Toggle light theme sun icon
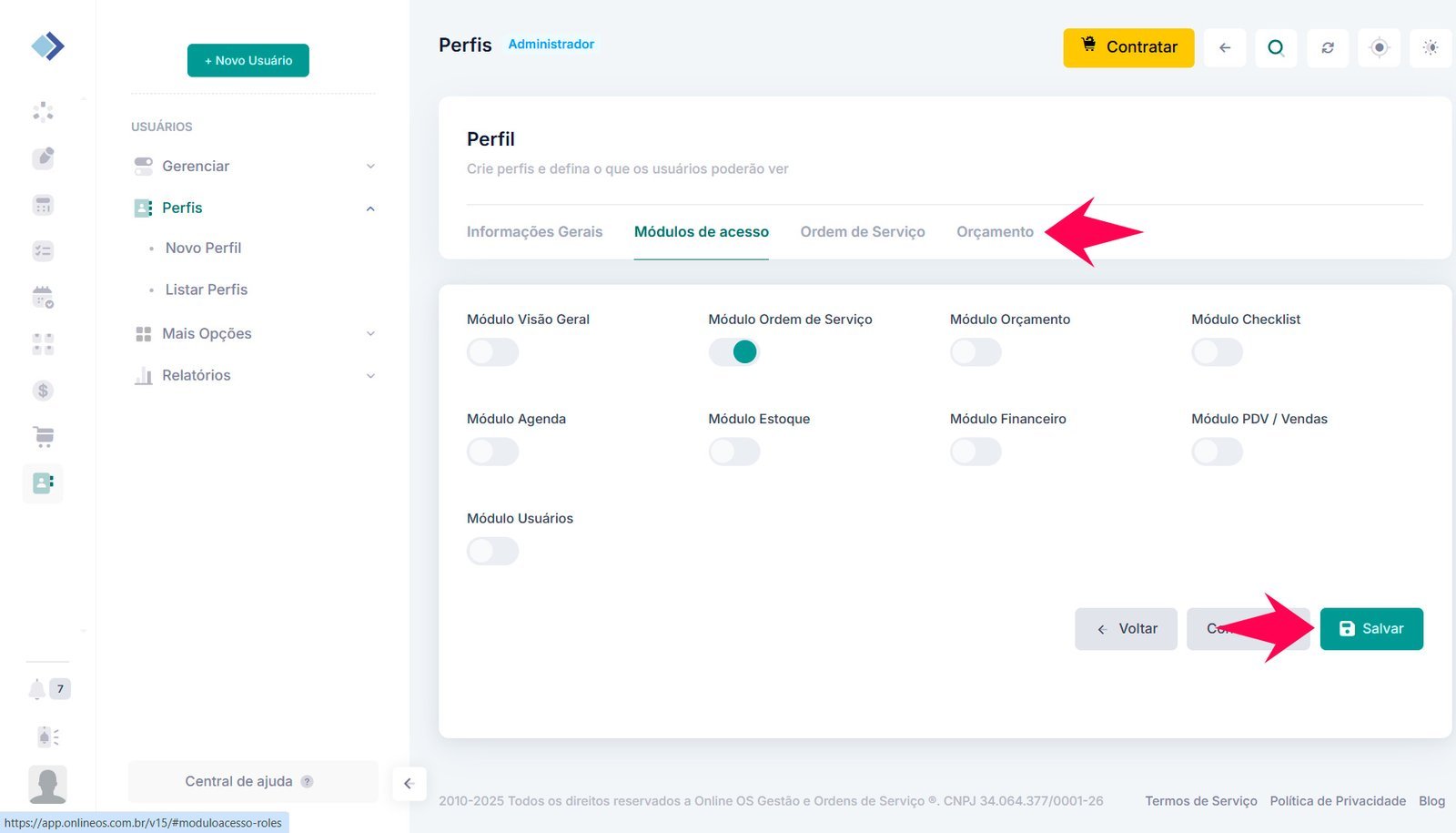1456x833 pixels. [1431, 47]
